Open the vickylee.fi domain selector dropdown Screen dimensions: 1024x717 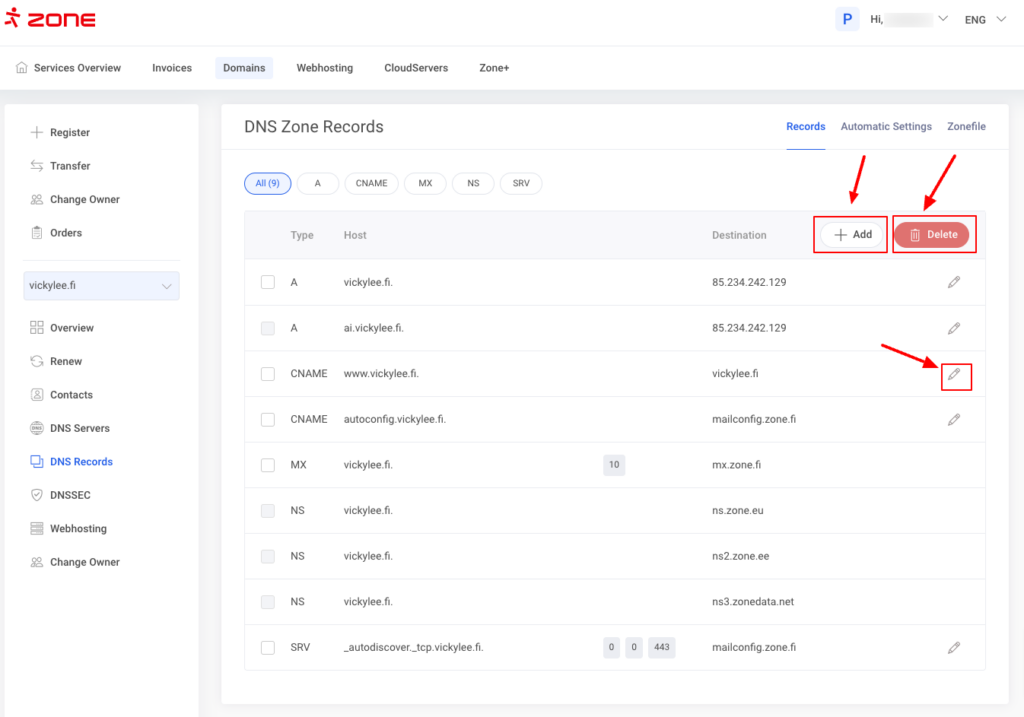(x=101, y=286)
